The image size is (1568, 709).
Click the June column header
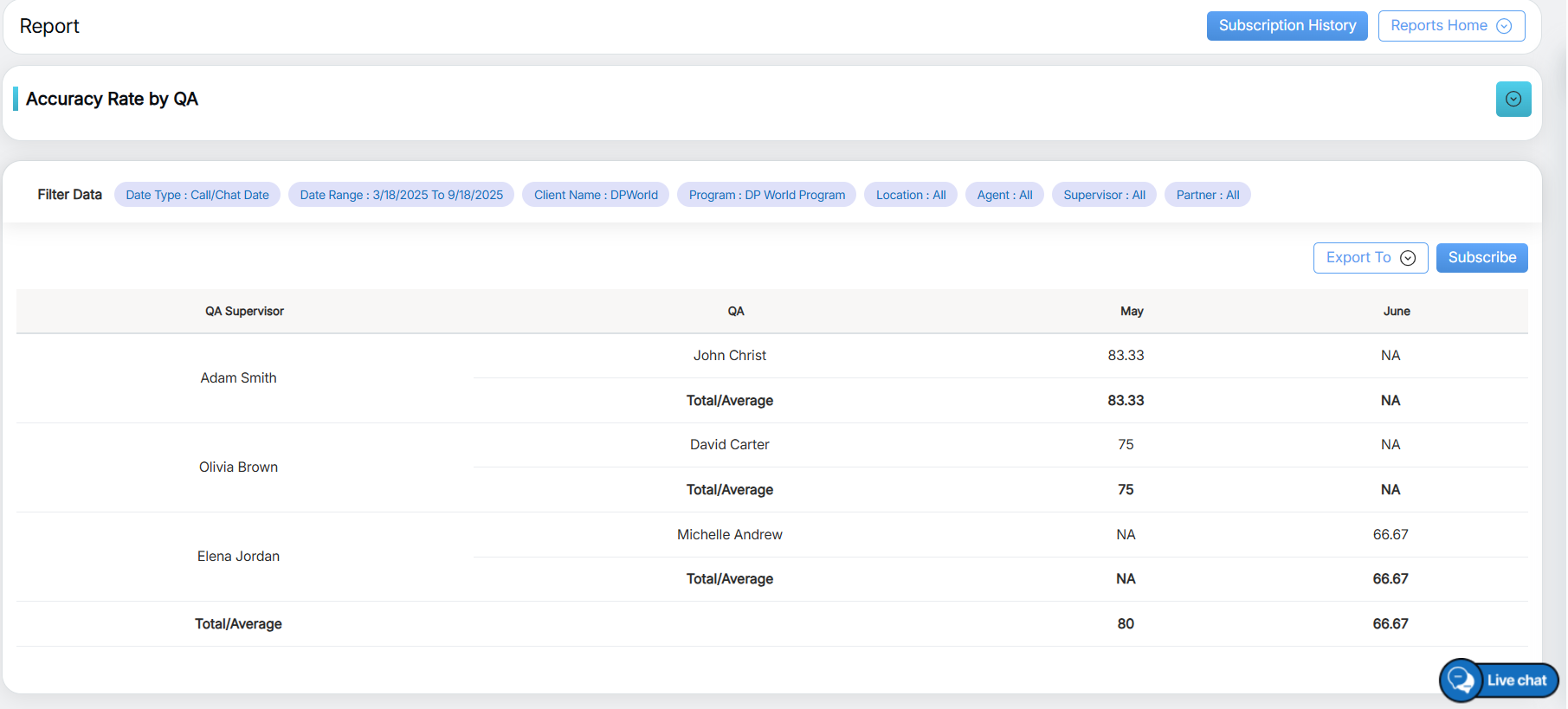coord(1396,312)
